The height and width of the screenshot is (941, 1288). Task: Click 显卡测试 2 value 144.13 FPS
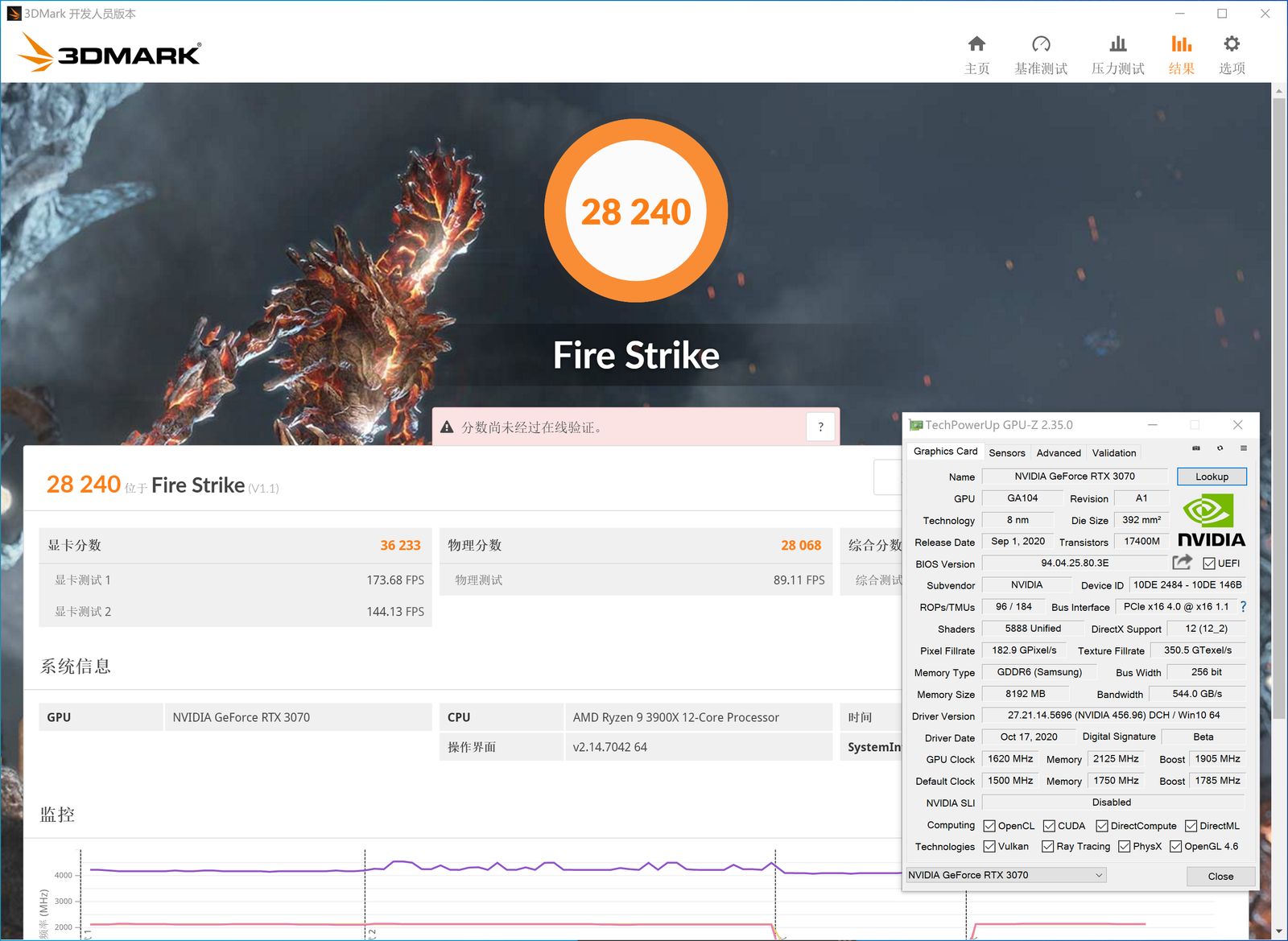395,612
